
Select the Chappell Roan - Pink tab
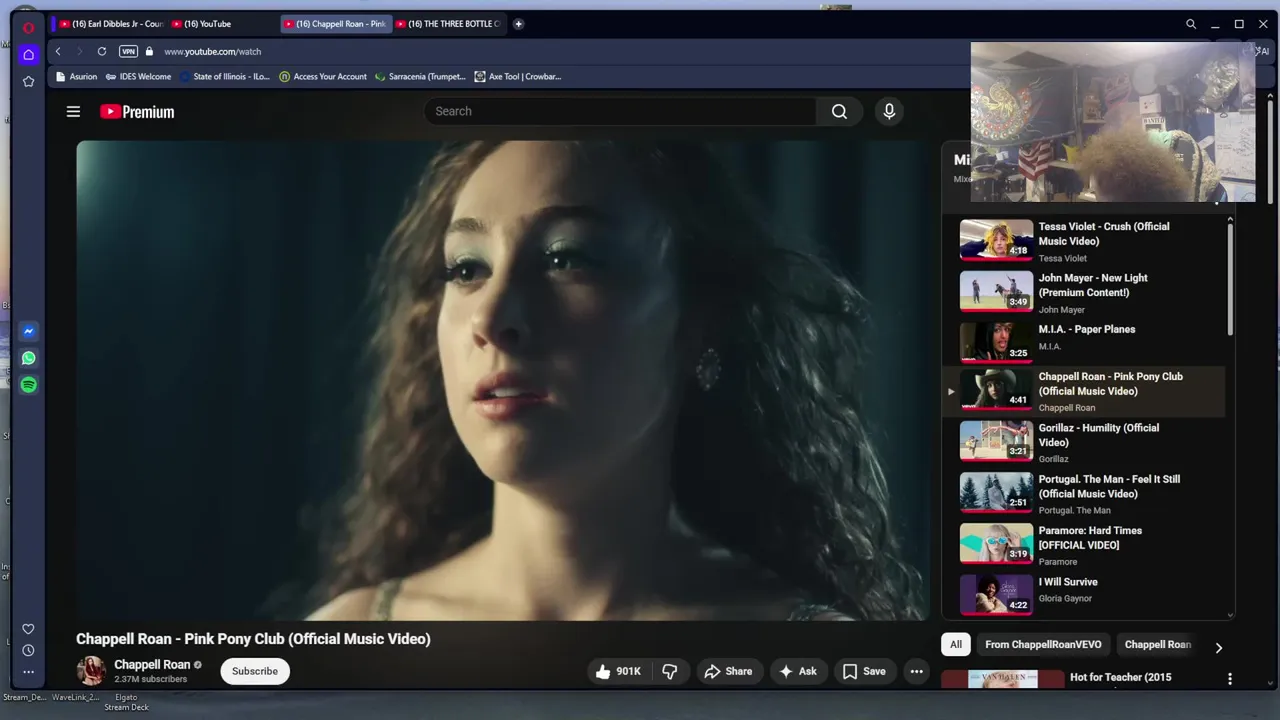point(334,24)
